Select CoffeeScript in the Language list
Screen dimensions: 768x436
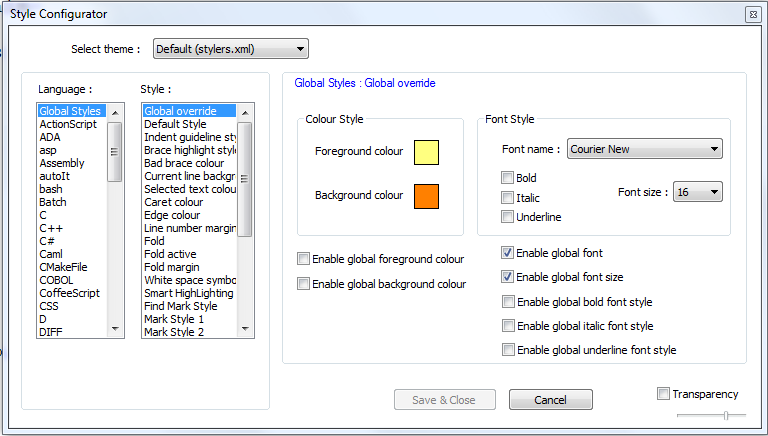click(69, 293)
